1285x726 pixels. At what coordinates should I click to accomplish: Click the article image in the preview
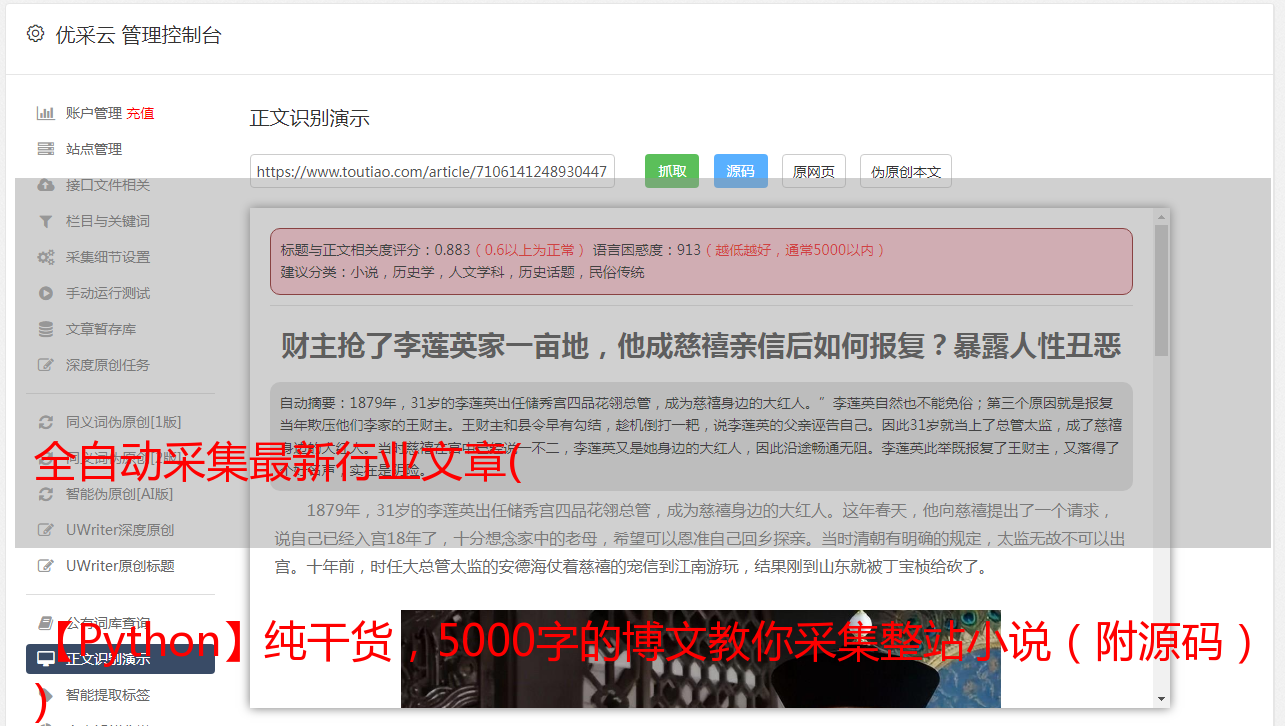(701, 659)
